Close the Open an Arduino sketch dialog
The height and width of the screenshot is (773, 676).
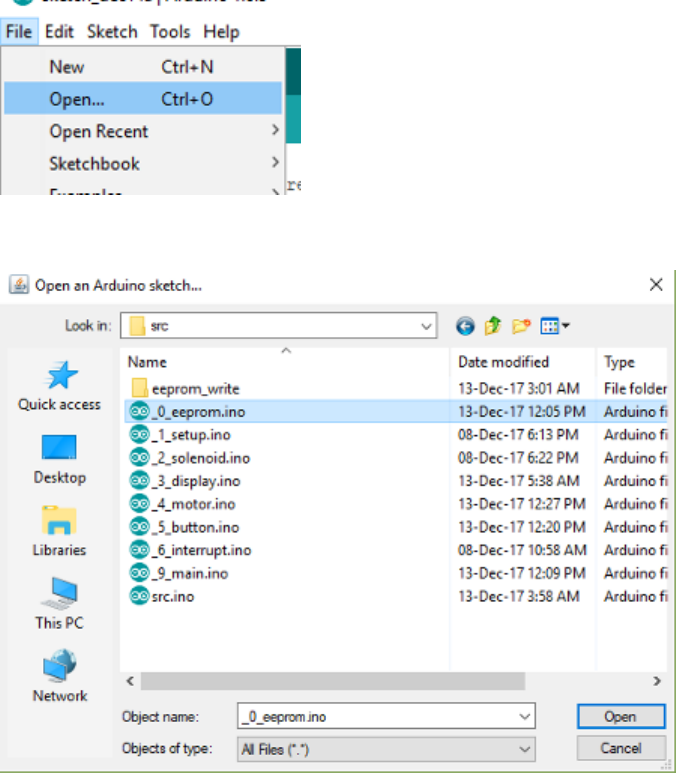[656, 284]
